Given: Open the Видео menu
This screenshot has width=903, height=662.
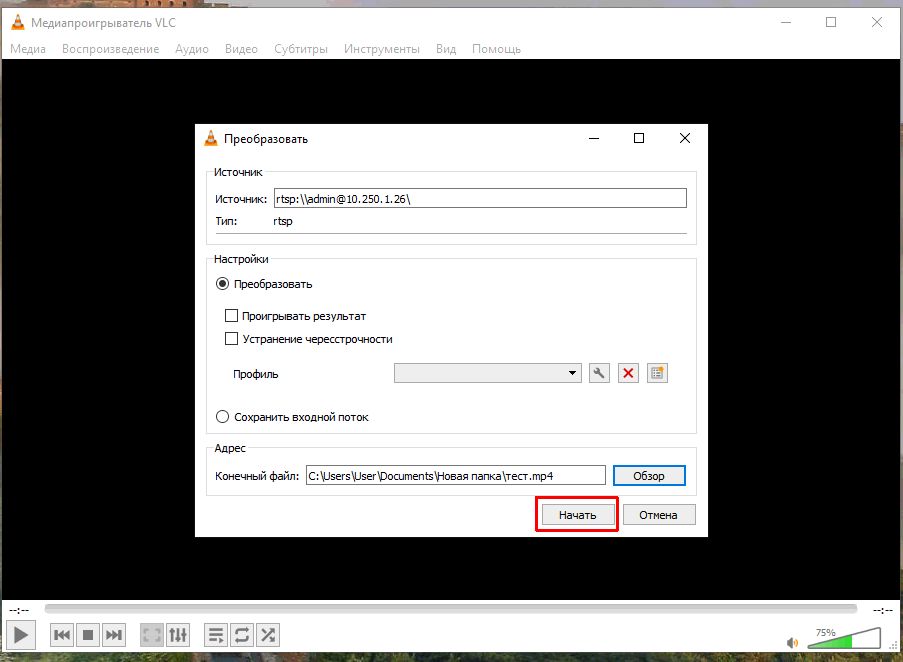Looking at the screenshot, I should (241, 49).
